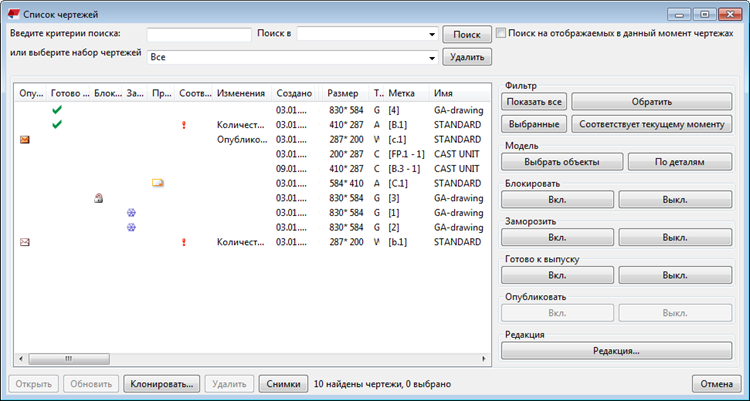Click the red envelope icon in row [b.1]
Viewport: 750px width, 401px height.
pyautogui.click(x=25, y=242)
